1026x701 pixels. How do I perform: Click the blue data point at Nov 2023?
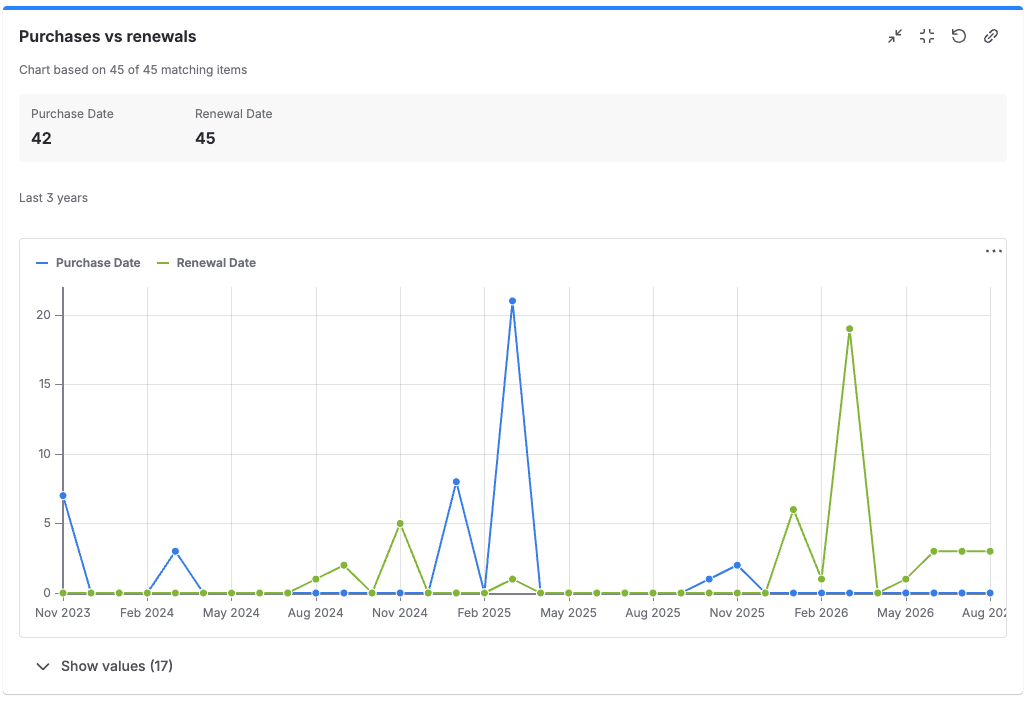(x=63, y=495)
